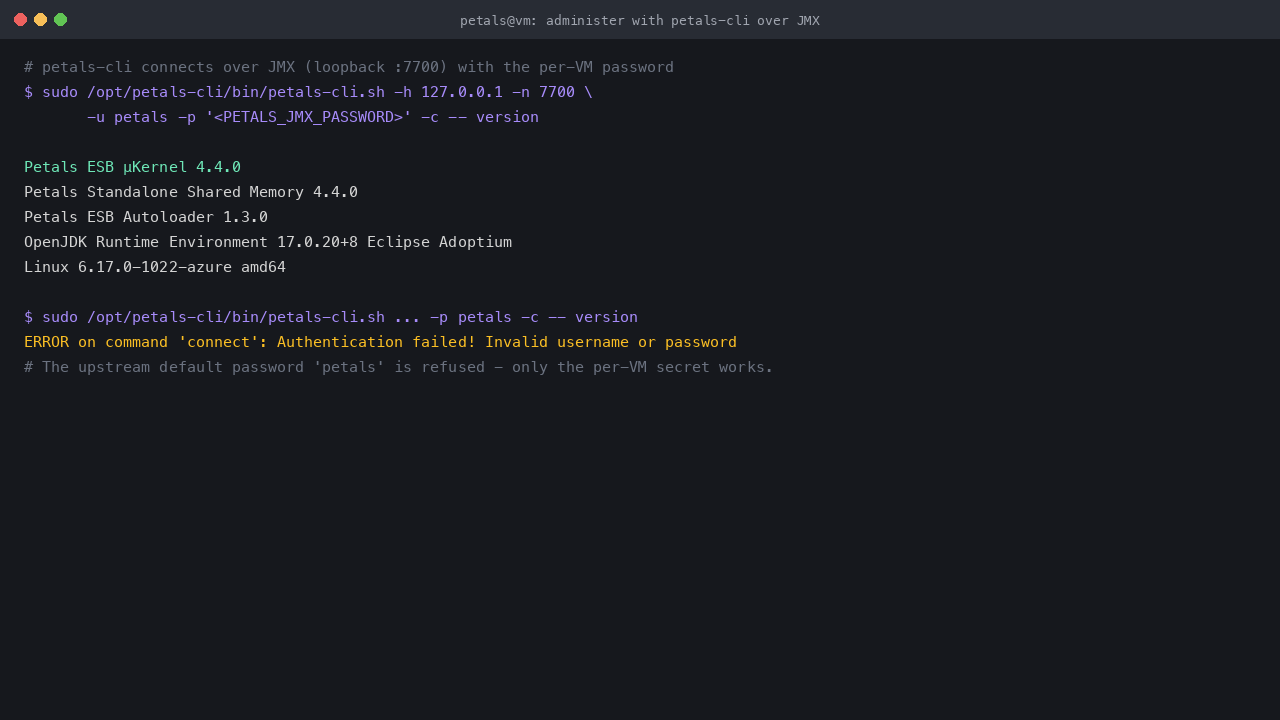Click the yellow minimize window button

click(x=40, y=20)
